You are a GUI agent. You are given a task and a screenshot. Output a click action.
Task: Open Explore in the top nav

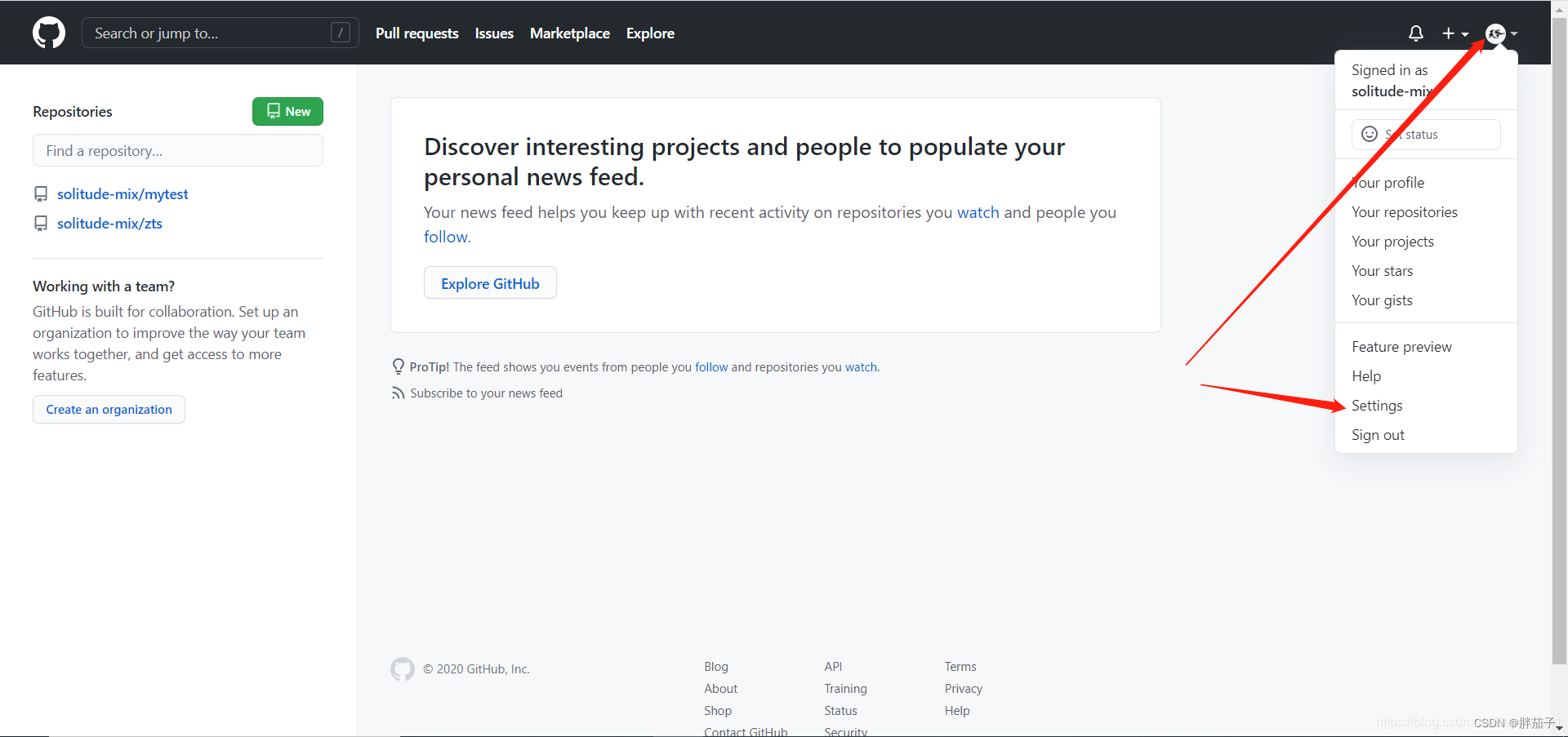tap(650, 33)
